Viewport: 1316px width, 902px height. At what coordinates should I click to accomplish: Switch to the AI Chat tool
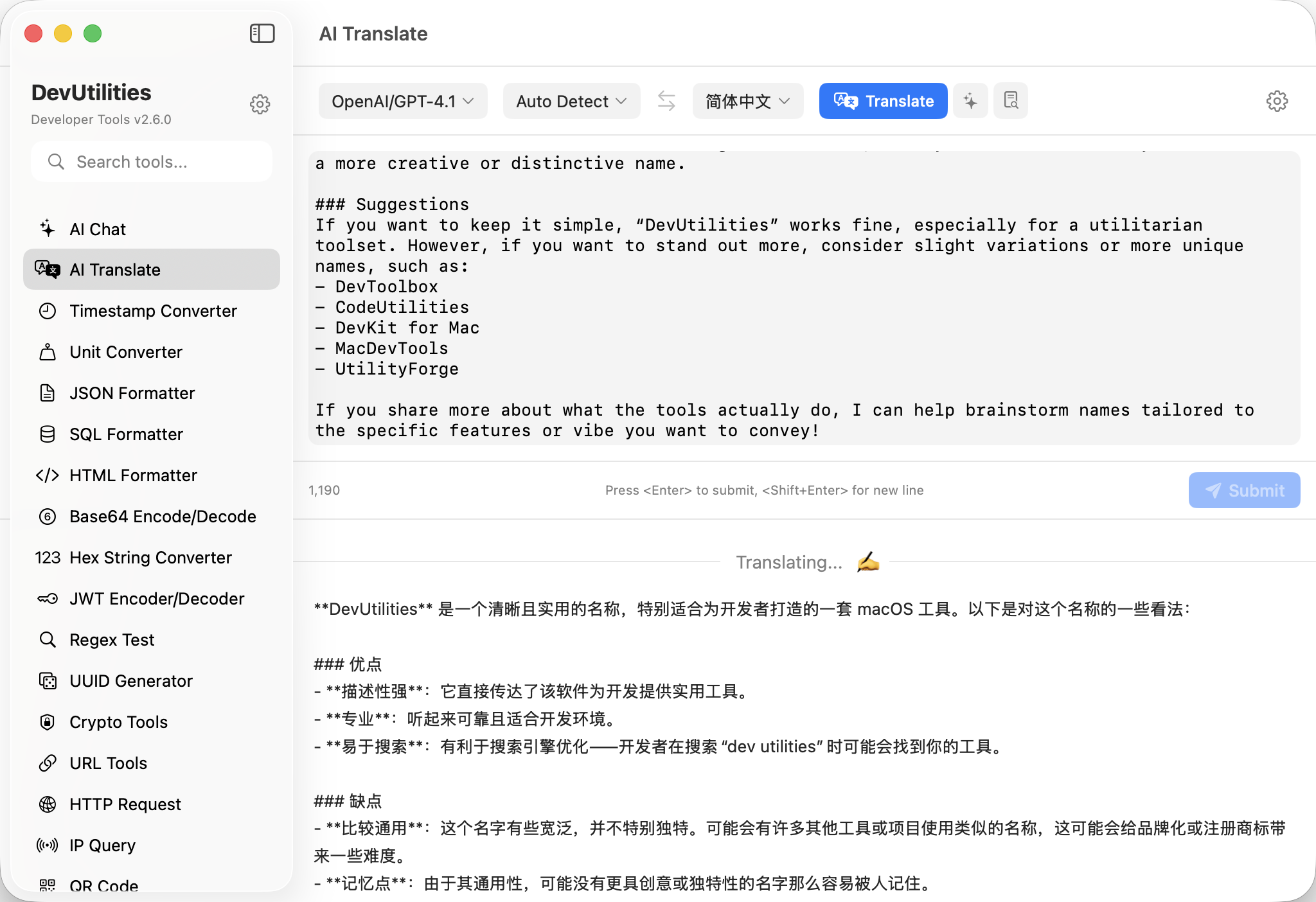click(98, 229)
